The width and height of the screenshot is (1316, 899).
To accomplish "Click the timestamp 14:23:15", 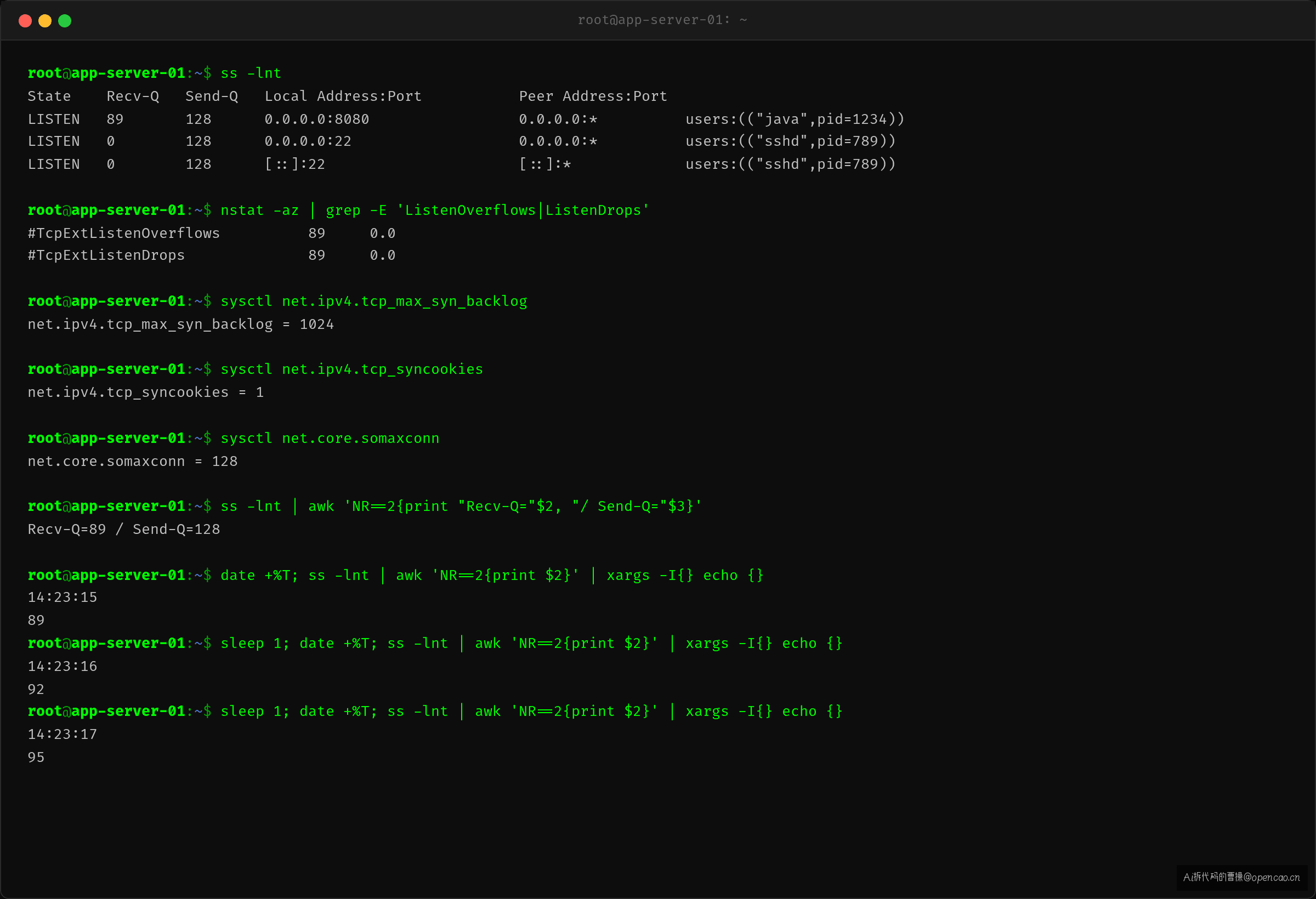I will (x=63, y=598).
